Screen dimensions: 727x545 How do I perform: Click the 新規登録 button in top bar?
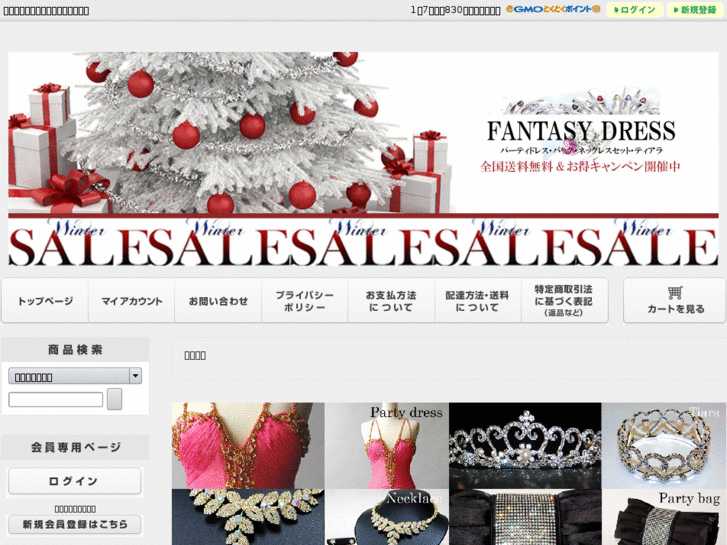[695, 10]
